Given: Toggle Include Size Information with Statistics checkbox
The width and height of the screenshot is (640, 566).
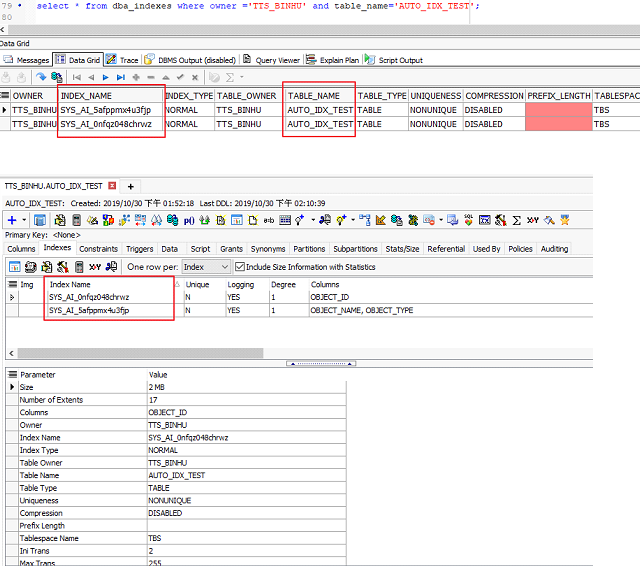Looking at the screenshot, I should point(240,267).
